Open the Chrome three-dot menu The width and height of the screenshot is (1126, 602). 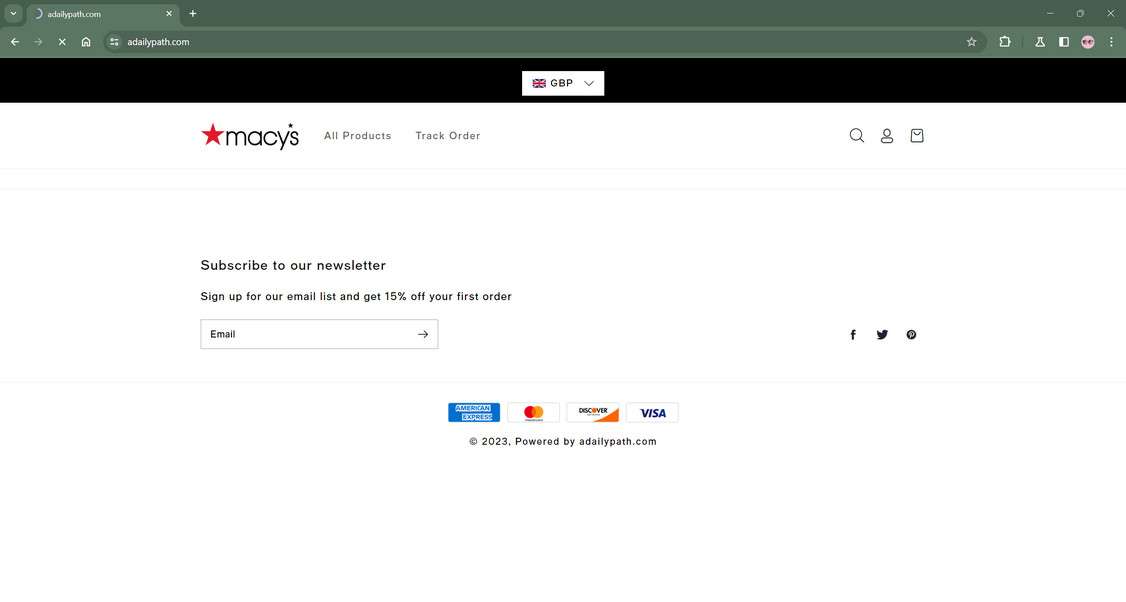point(1111,42)
